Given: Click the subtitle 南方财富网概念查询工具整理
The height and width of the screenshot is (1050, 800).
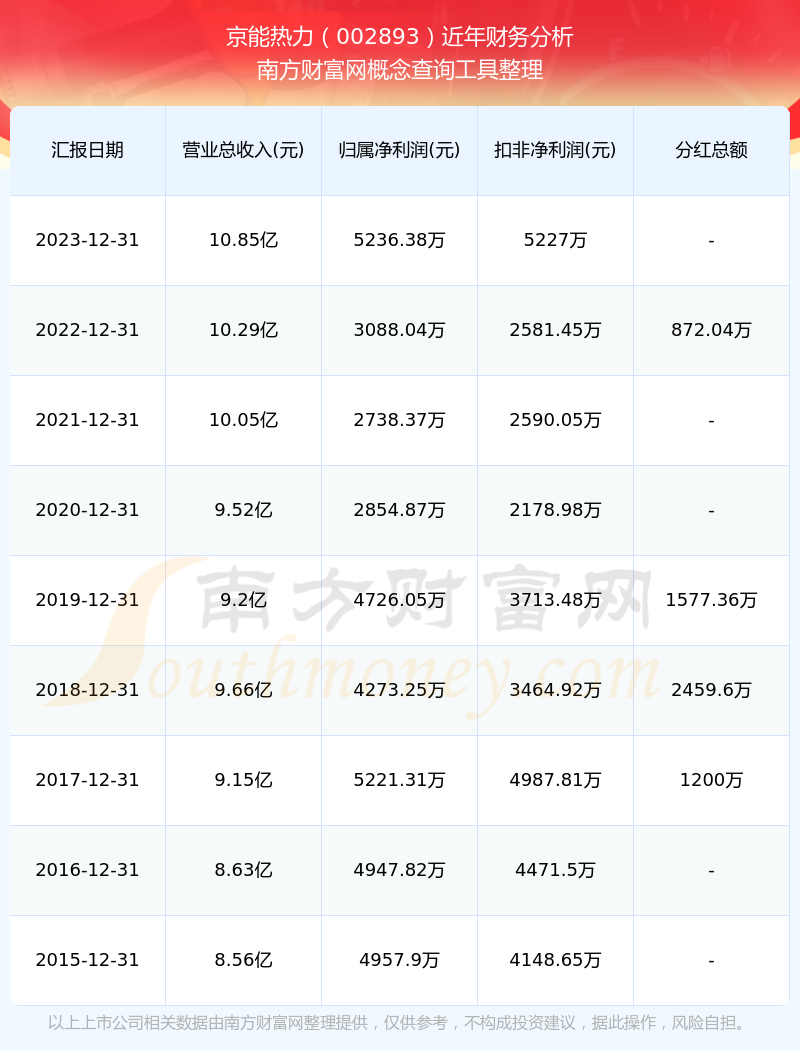Looking at the screenshot, I should [x=400, y=70].
